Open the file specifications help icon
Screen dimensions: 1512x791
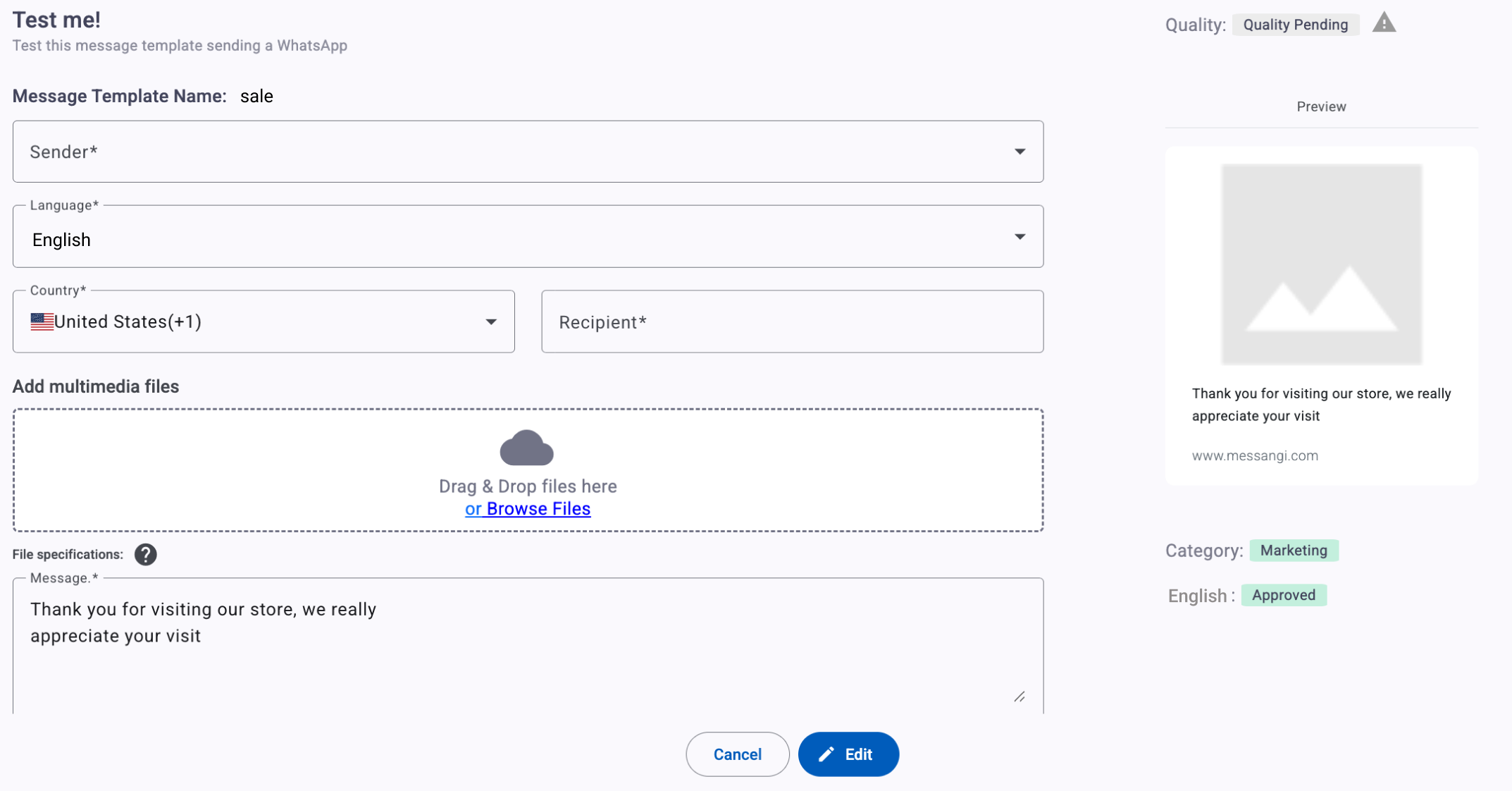pyautogui.click(x=146, y=555)
